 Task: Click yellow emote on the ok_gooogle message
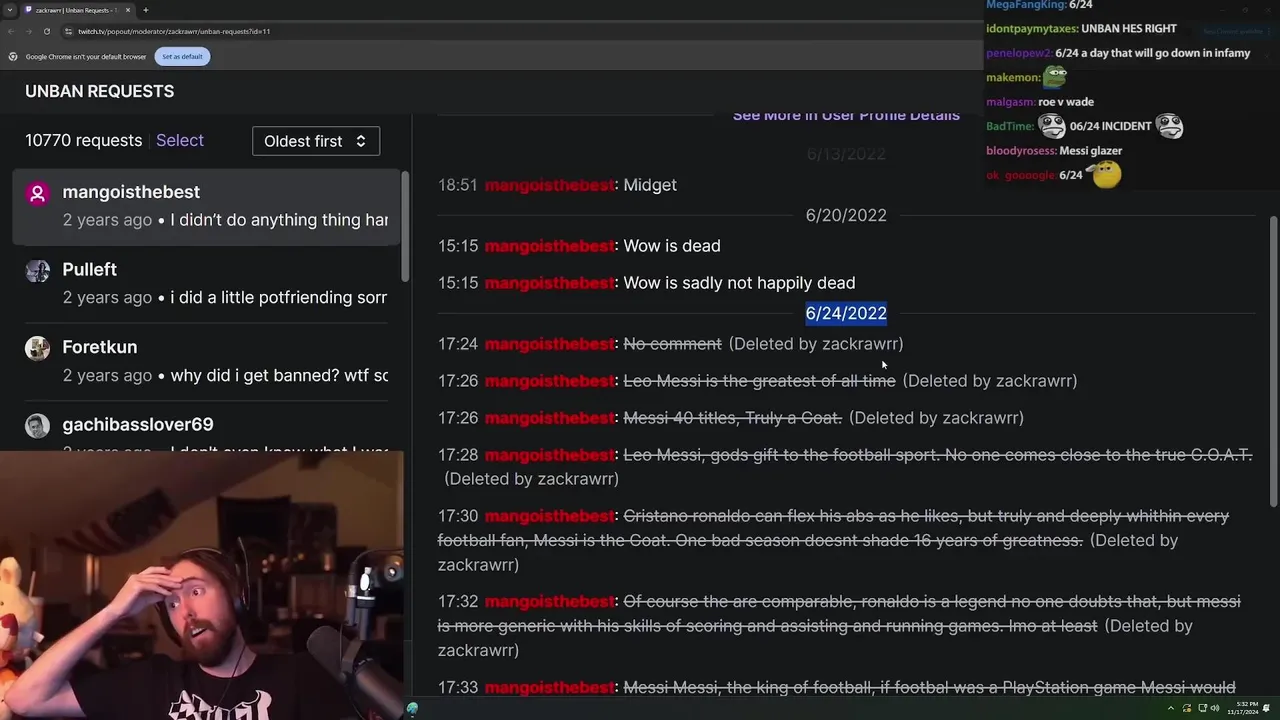[x=1105, y=175]
